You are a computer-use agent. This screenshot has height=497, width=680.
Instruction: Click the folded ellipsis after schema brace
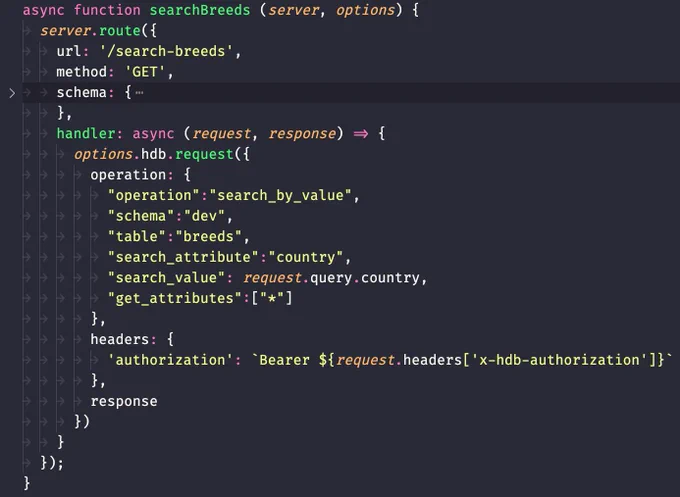pos(139,92)
